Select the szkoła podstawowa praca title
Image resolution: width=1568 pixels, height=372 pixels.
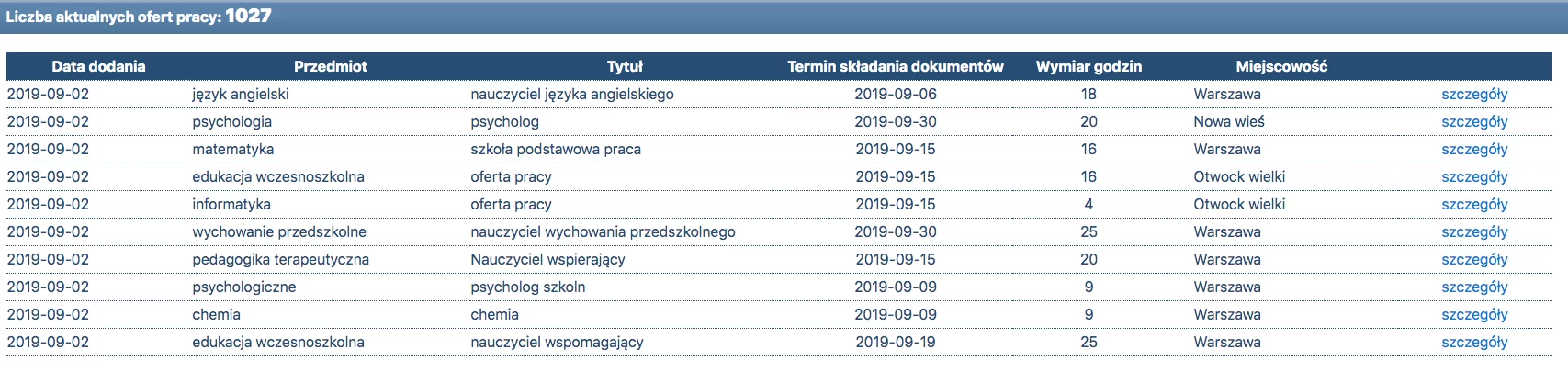click(x=556, y=150)
